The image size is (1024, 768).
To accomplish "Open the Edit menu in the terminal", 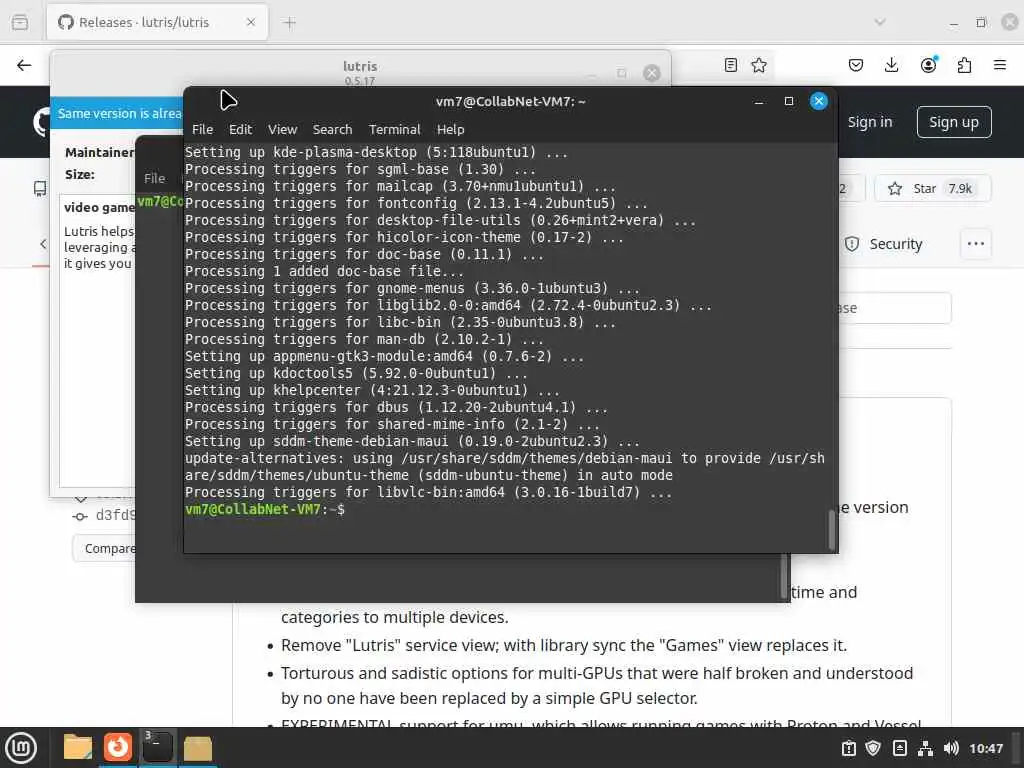I will [240, 129].
